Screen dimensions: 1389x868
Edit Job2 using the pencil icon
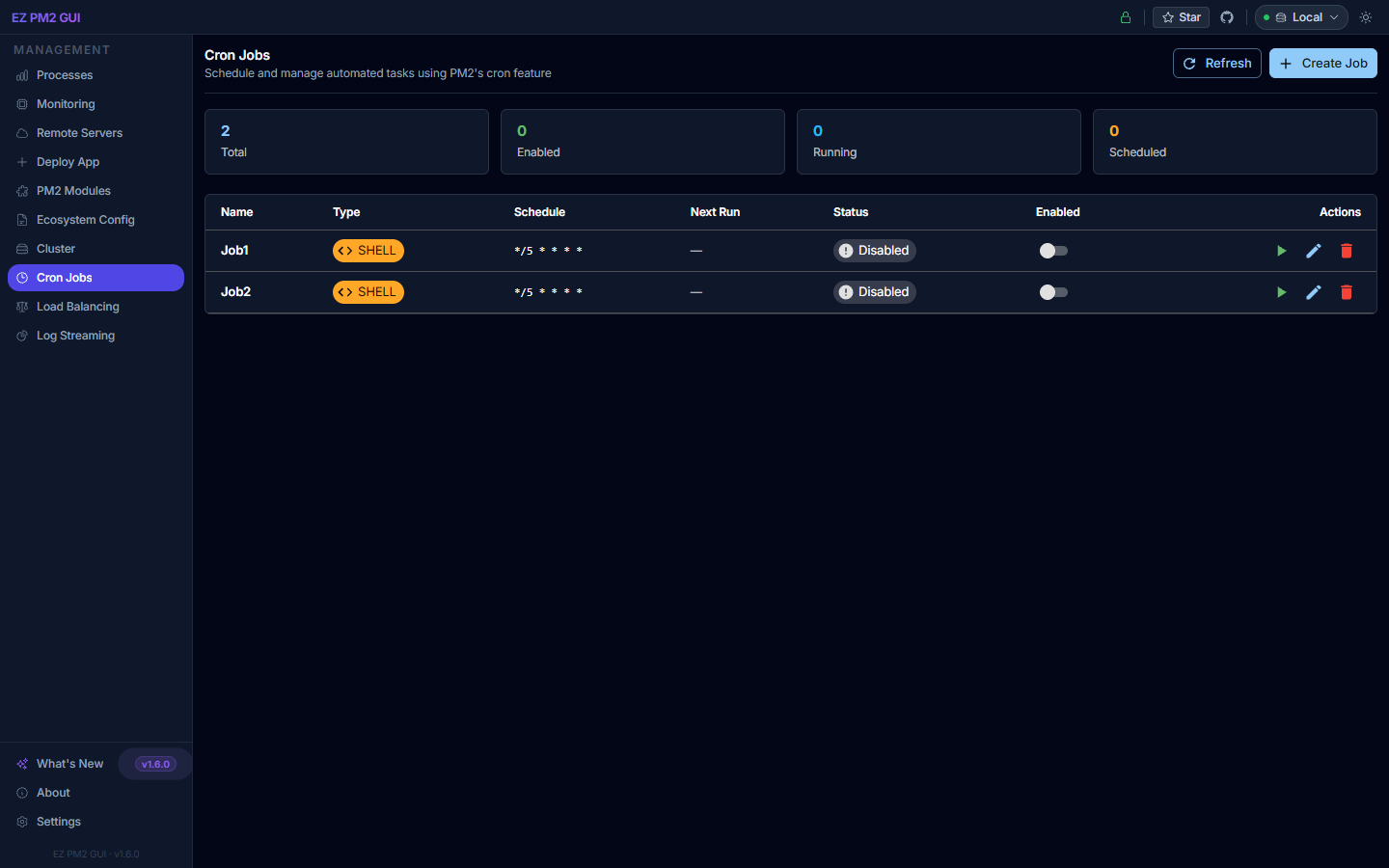click(1313, 292)
